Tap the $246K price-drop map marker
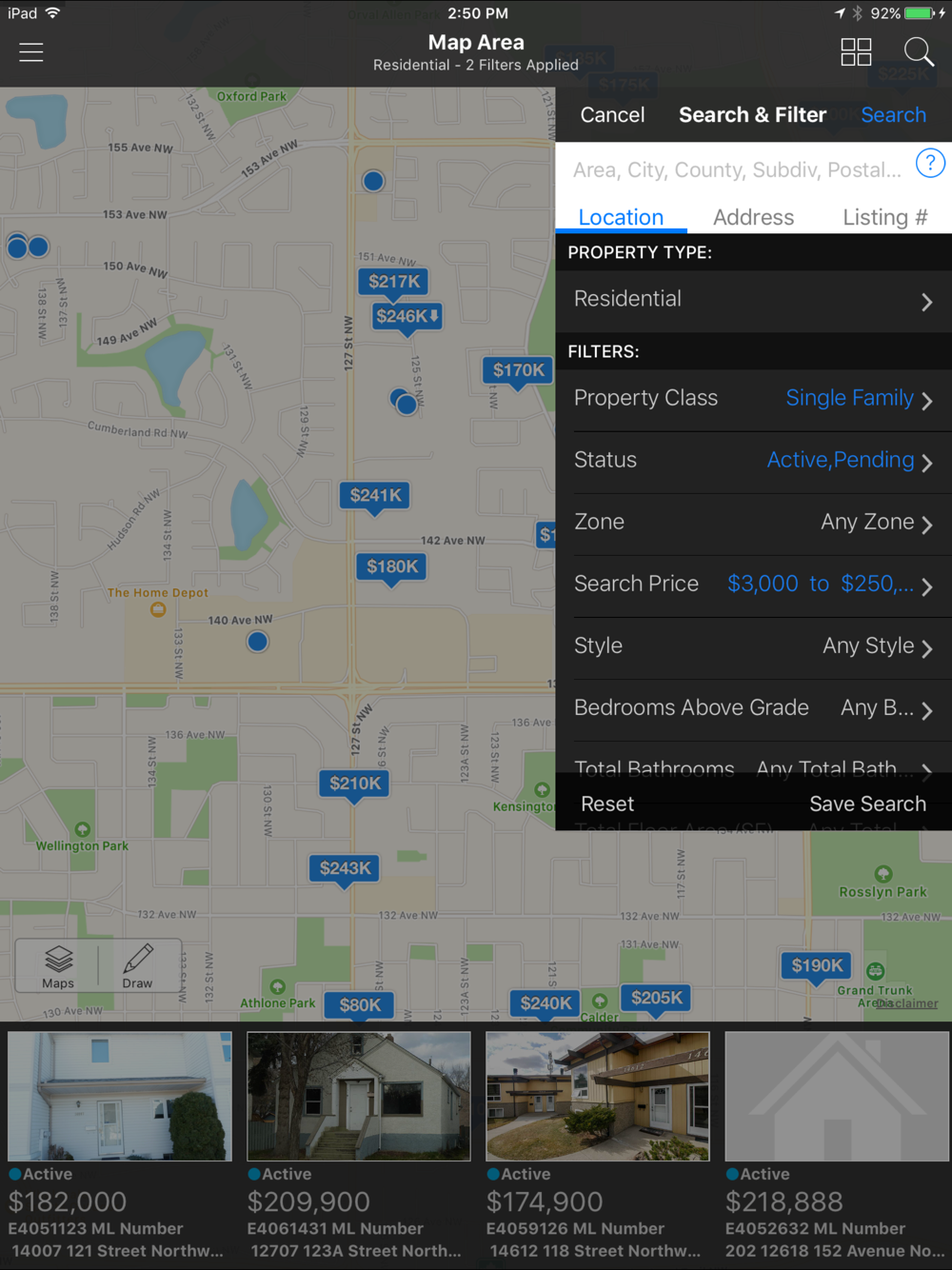 click(407, 317)
